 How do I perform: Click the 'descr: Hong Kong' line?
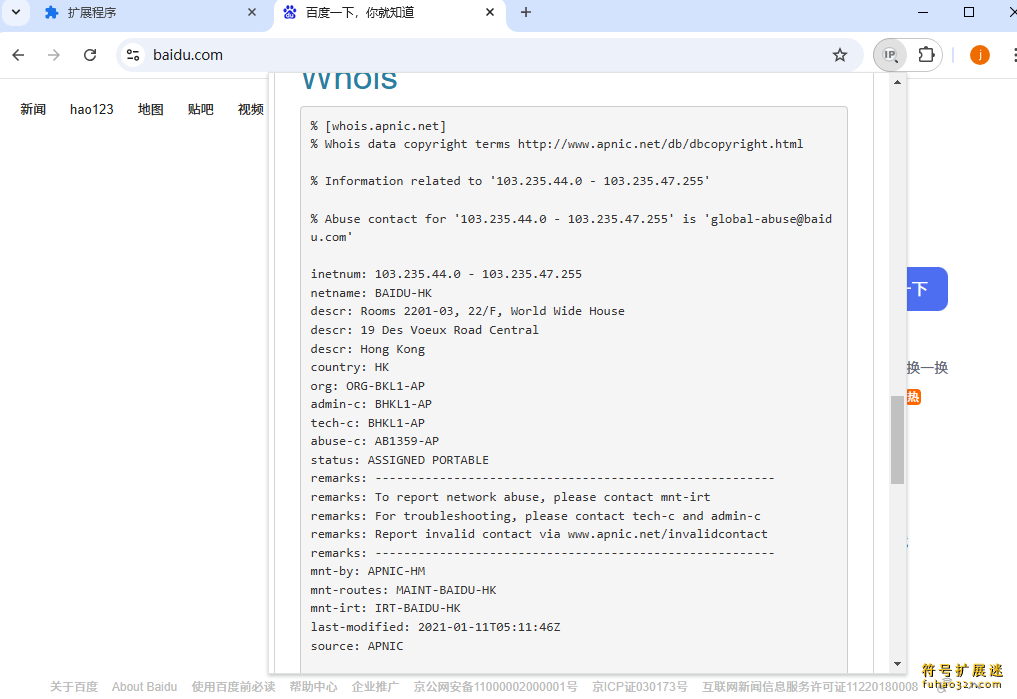pos(368,349)
